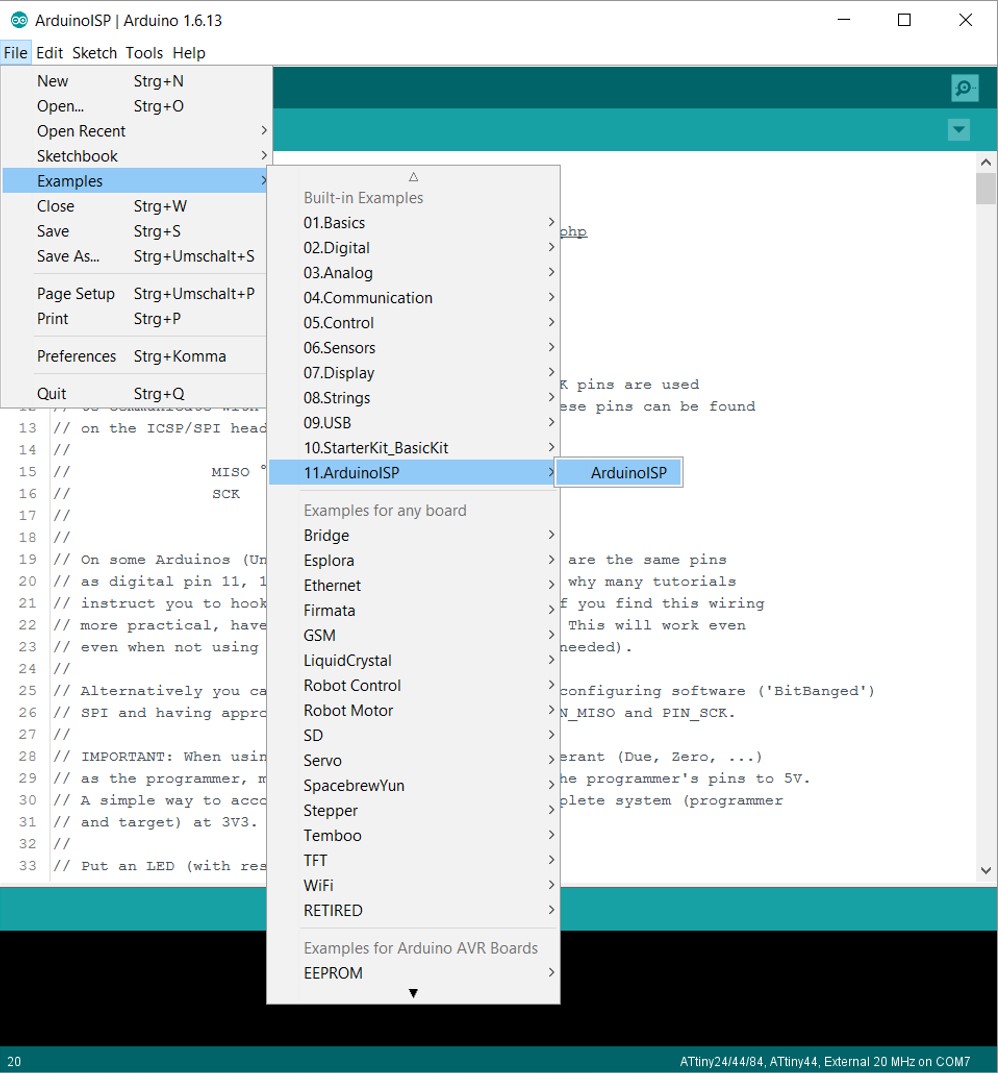Select Print menu entry
Image resolution: width=998 pixels, height=1073 pixels.
point(135,319)
